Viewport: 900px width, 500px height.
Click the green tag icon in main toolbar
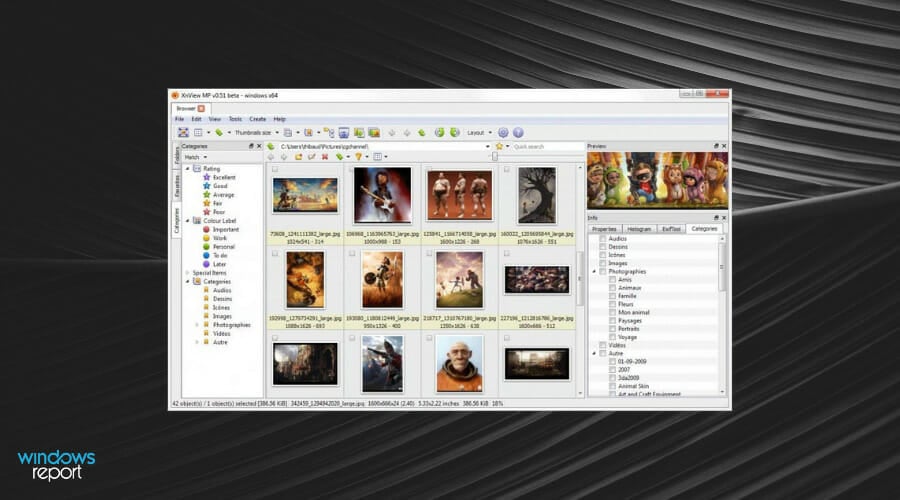pyautogui.click(x=219, y=133)
